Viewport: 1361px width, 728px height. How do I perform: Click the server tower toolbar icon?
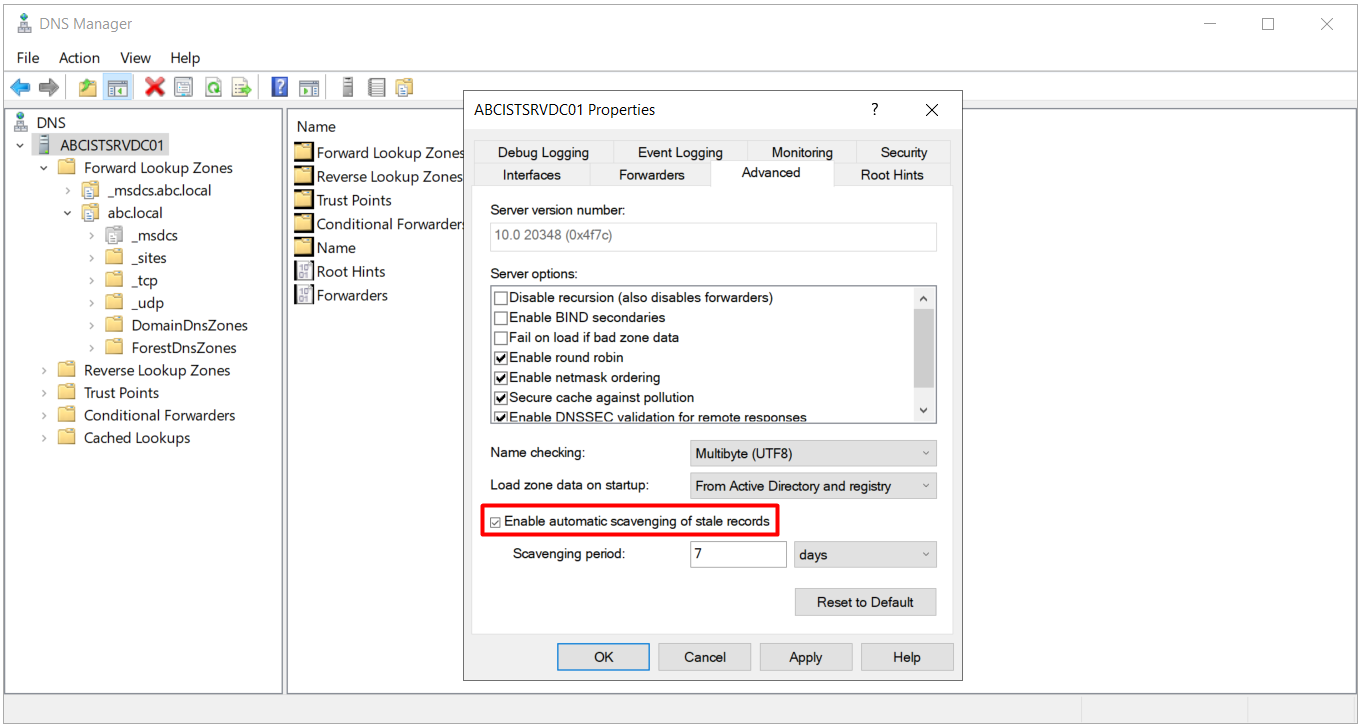[x=348, y=87]
